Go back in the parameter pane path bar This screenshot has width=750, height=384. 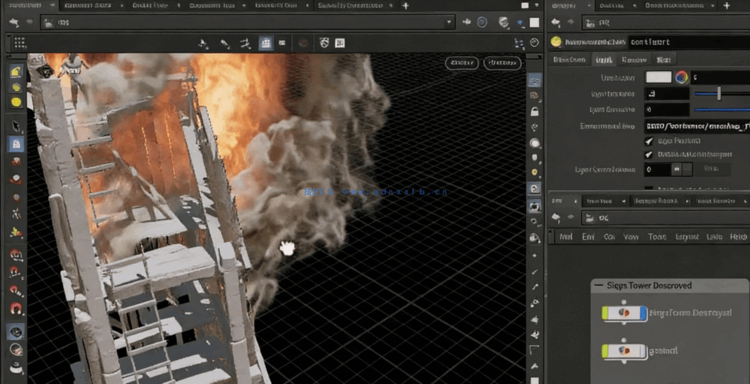[555, 22]
